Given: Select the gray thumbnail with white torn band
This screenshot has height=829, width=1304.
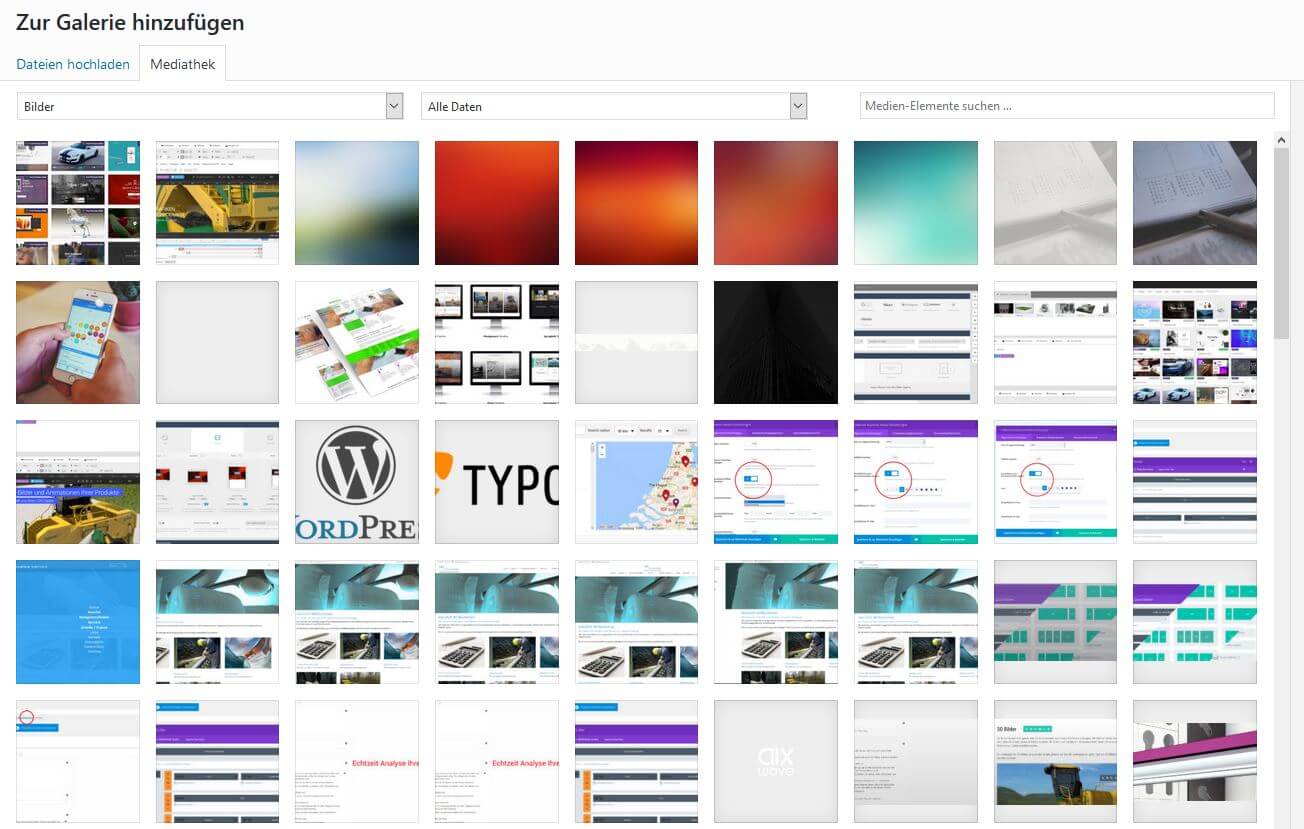Looking at the screenshot, I should (x=637, y=342).
